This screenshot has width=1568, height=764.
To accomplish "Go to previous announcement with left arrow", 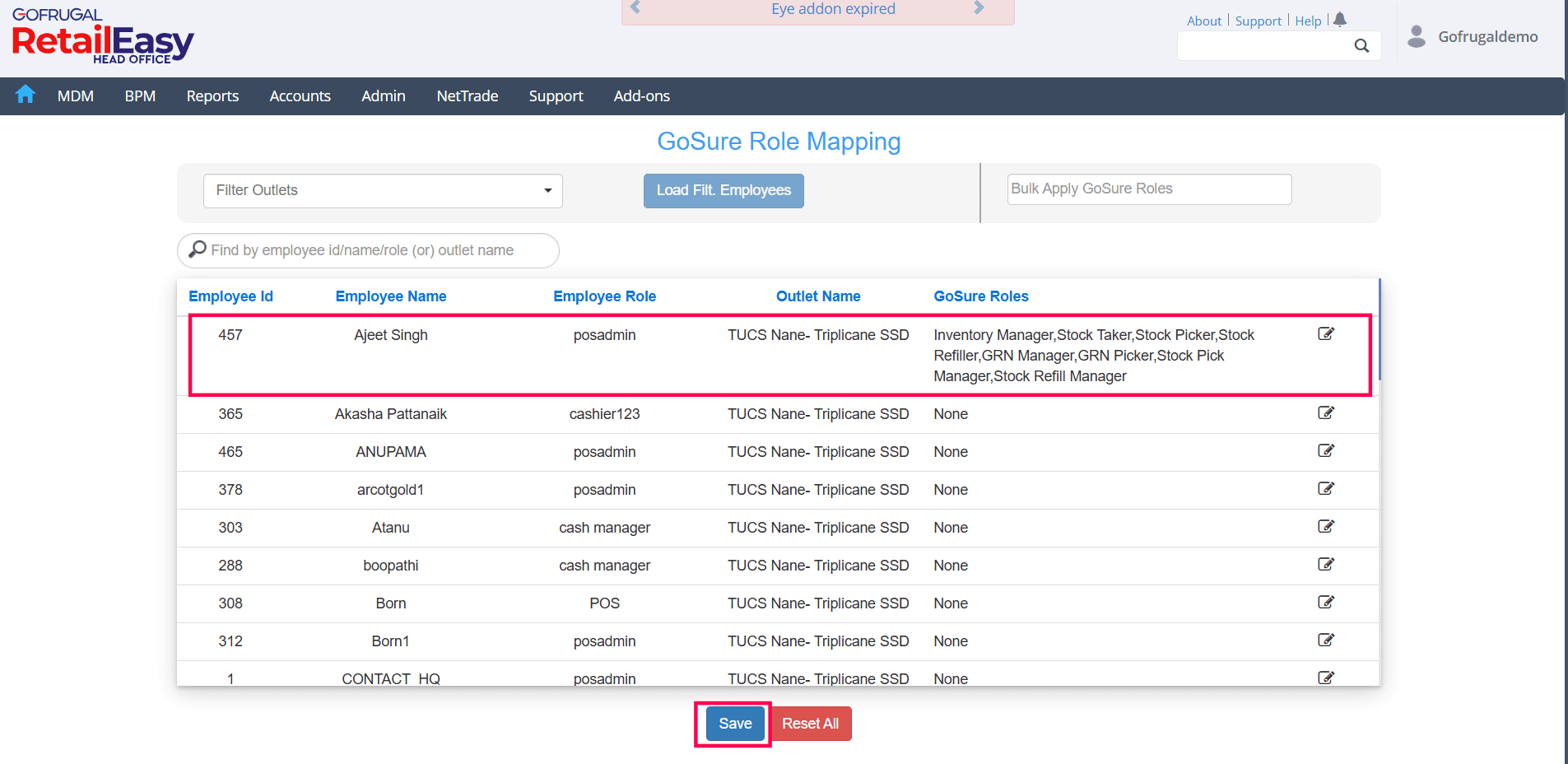I will [x=635, y=8].
